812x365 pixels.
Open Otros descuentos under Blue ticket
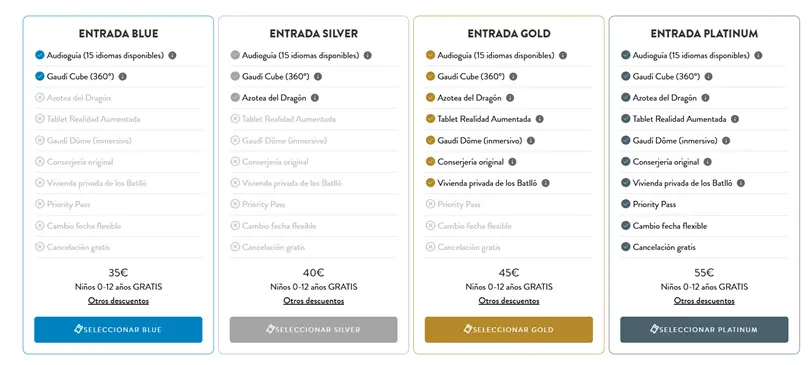click(118, 301)
